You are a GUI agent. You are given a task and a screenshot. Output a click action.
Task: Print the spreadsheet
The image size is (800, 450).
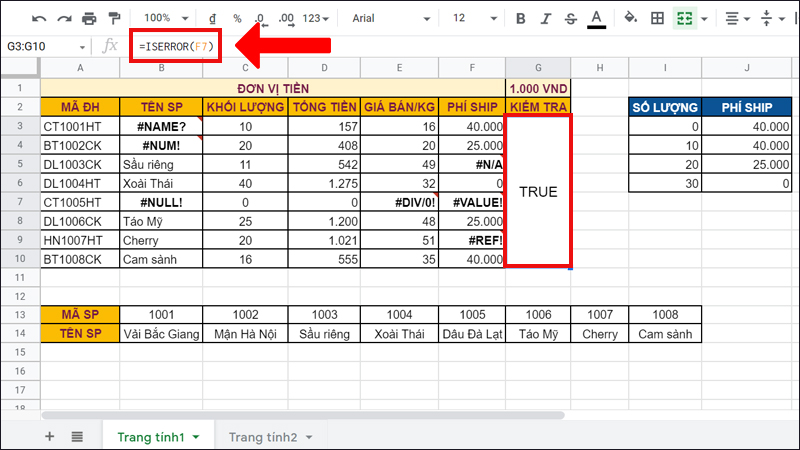pyautogui.click(x=89, y=19)
